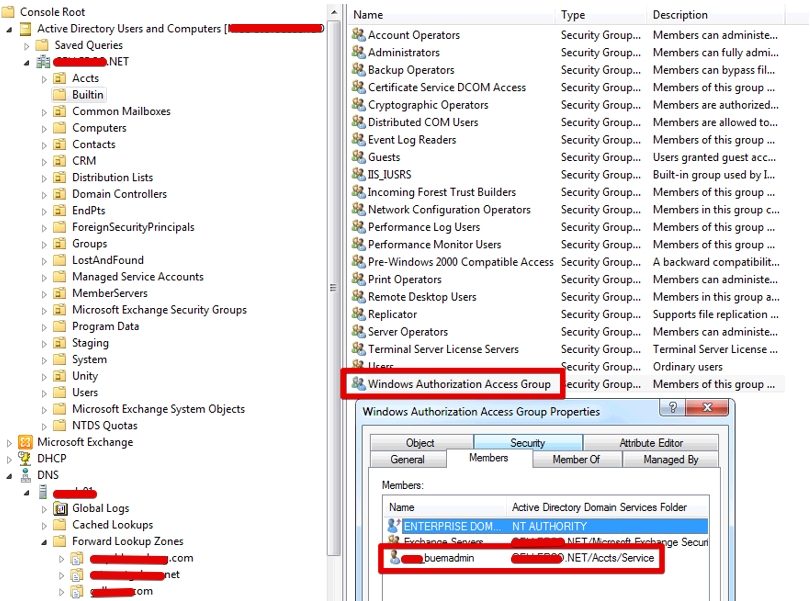Select the Administrators security group icon

pos(359,52)
